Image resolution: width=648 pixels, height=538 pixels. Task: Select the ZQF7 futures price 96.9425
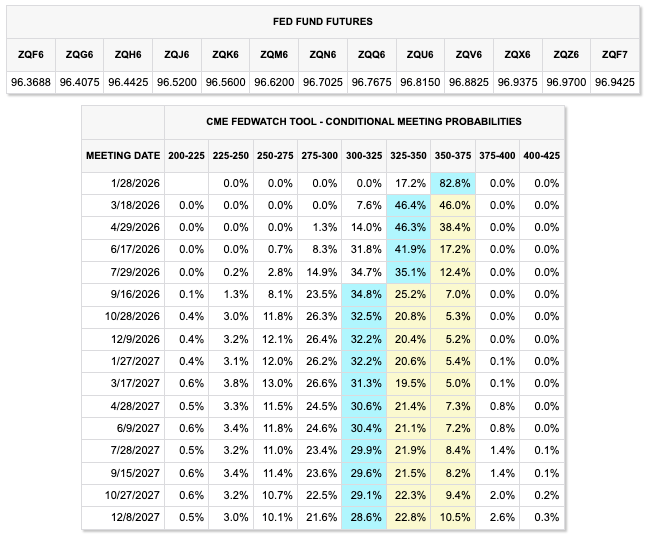pos(615,82)
